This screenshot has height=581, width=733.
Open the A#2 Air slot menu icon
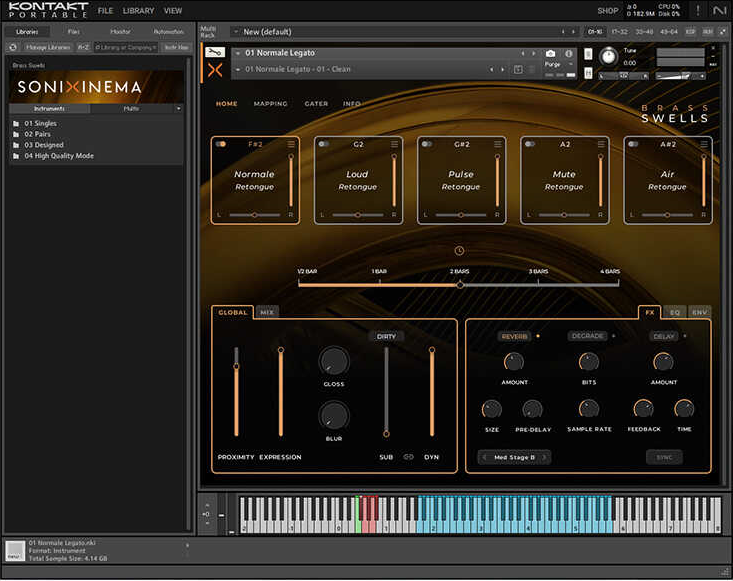click(x=704, y=144)
